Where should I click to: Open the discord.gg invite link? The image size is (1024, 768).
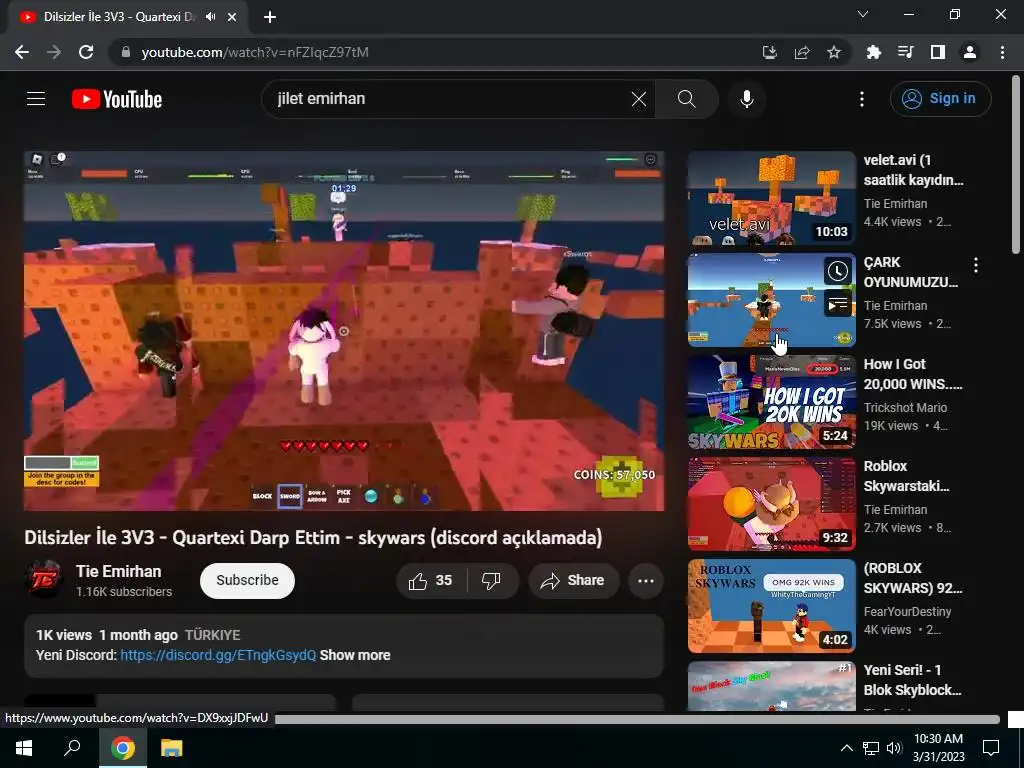[218, 655]
